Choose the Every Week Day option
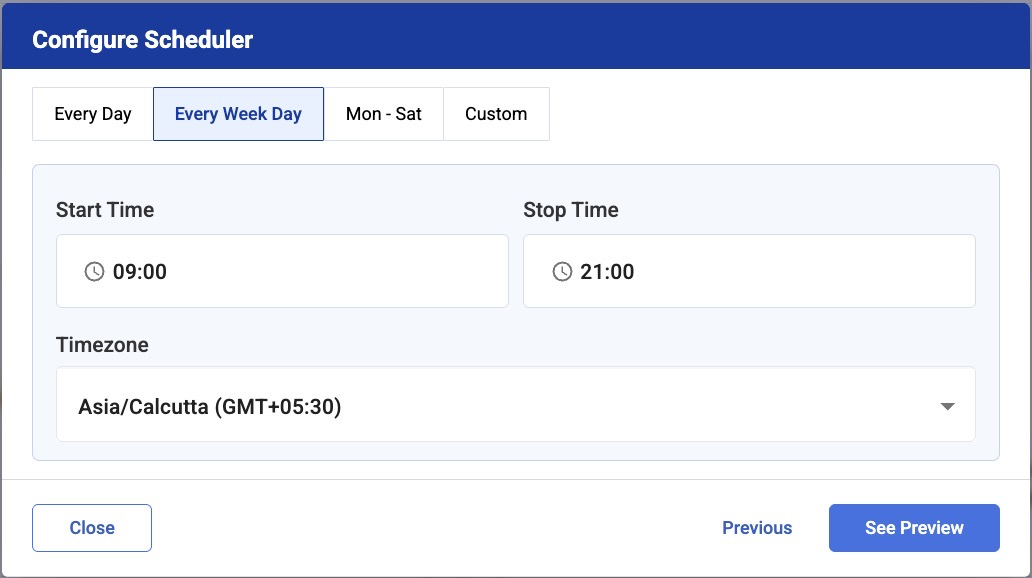Viewport: 1032px width, 578px height. coord(238,114)
